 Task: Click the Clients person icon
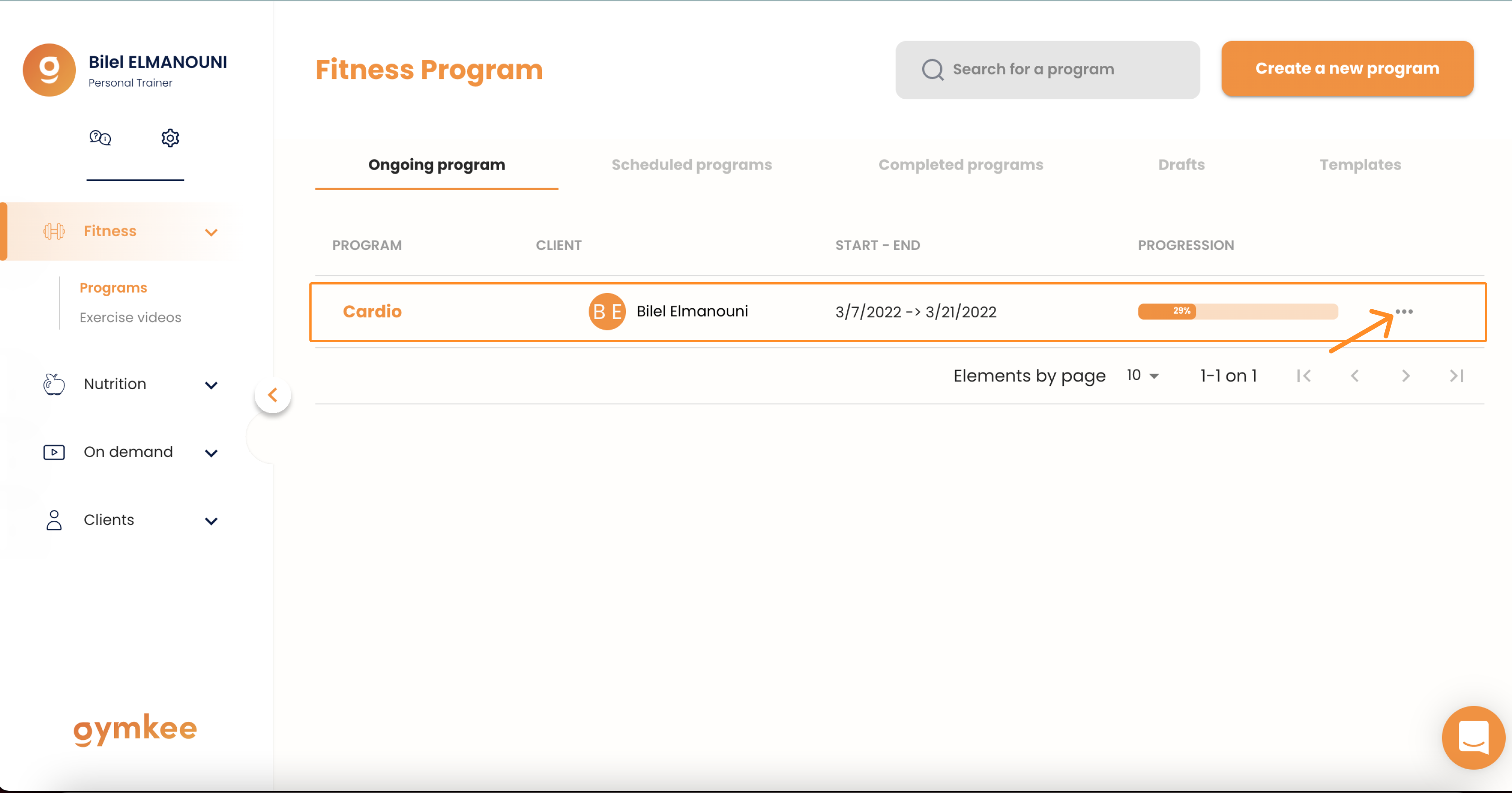pos(54,520)
